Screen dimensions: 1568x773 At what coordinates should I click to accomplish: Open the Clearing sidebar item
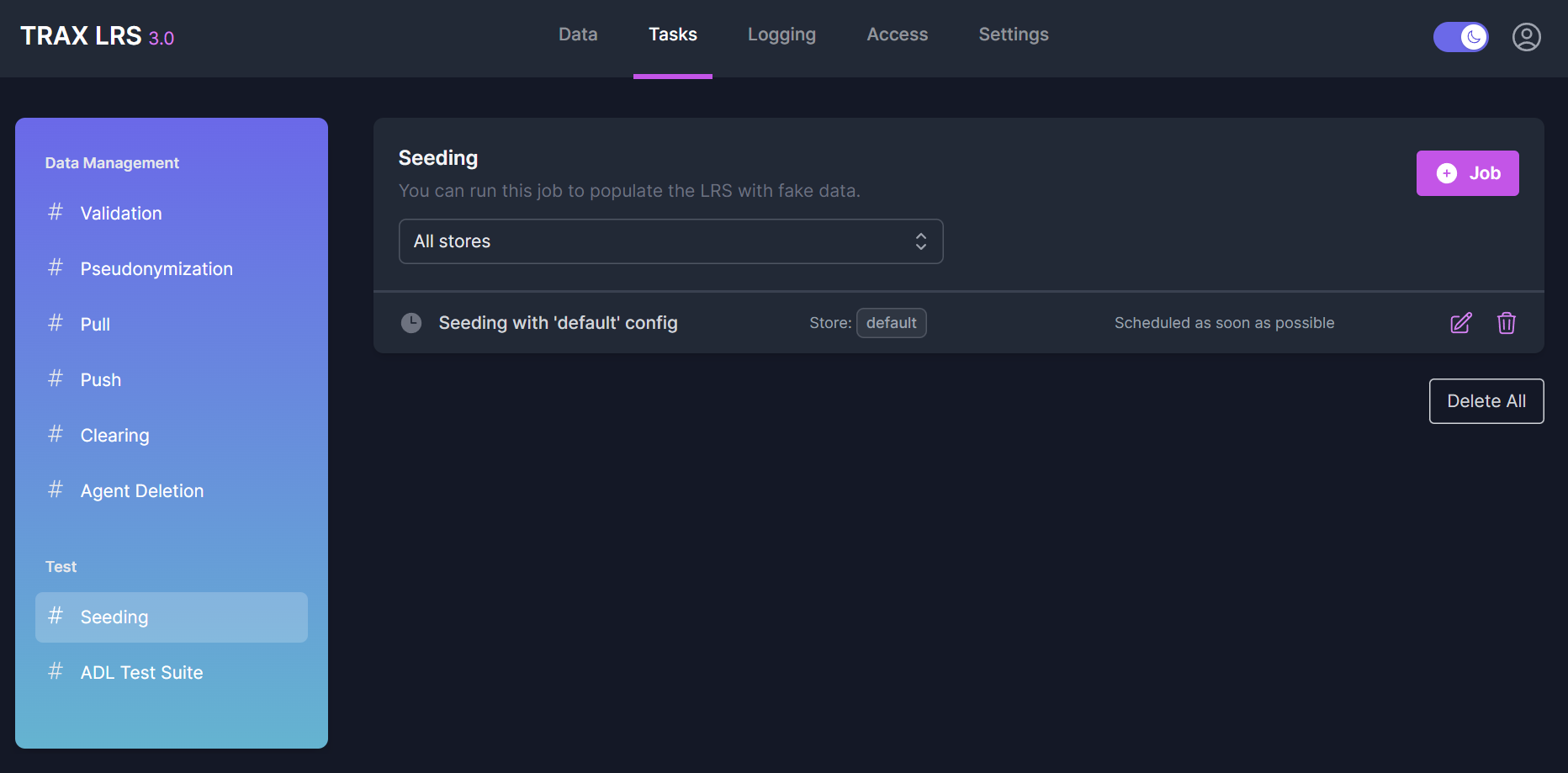[x=115, y=436]
